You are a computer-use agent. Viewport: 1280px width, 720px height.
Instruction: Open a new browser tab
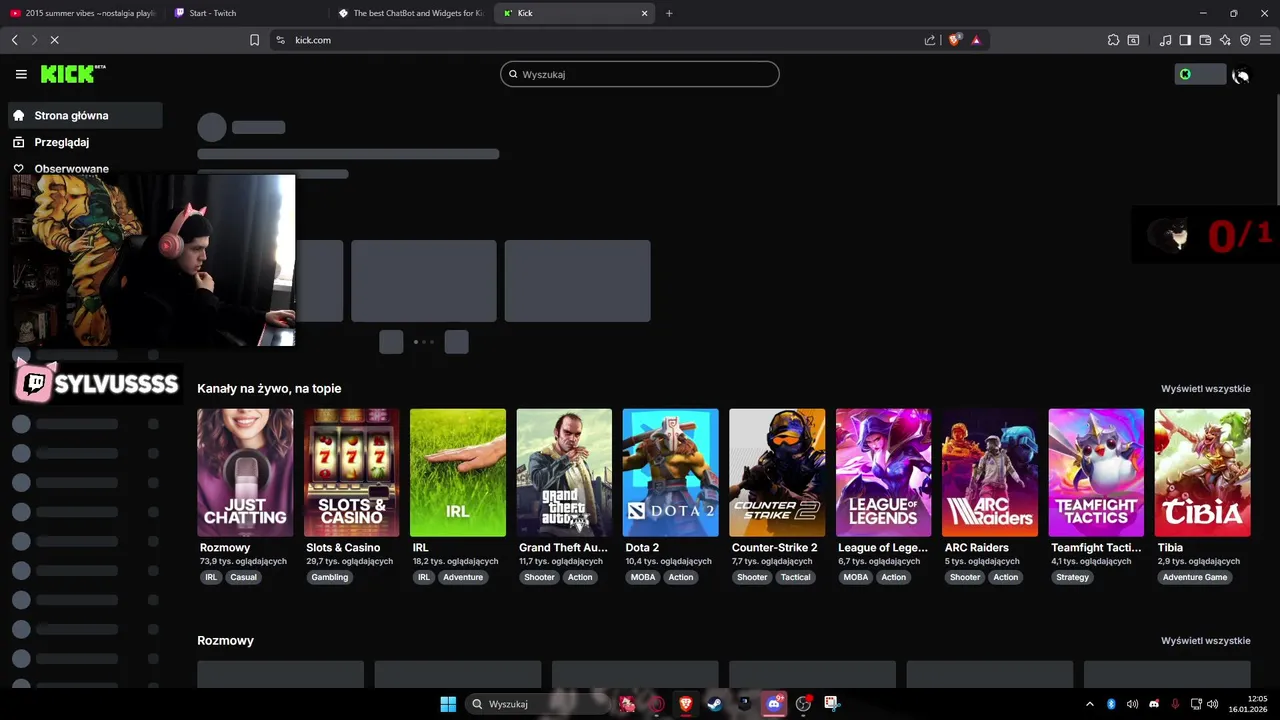669,13
